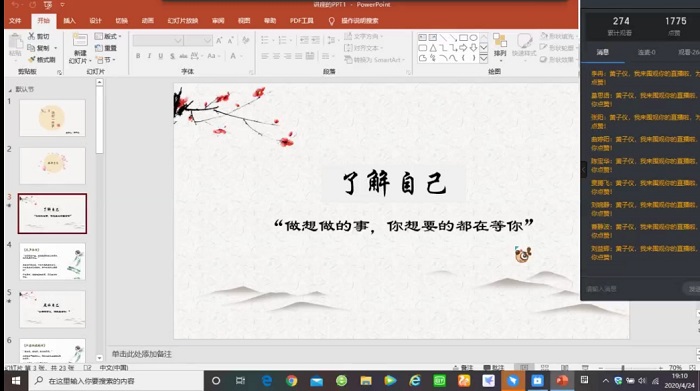
Task: Open the Mail app from taskbar
Action: pyautogui.click(x=316, y=381)
